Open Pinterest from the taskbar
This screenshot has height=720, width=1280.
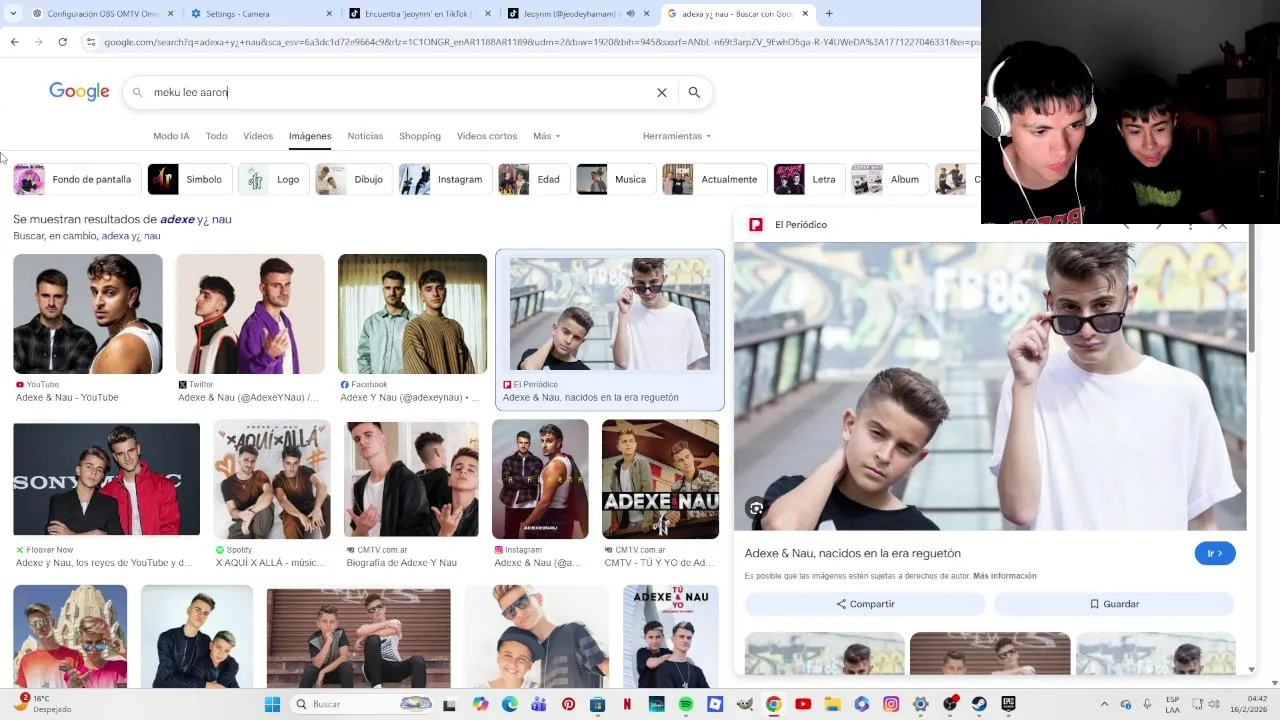tap(568, 704)
